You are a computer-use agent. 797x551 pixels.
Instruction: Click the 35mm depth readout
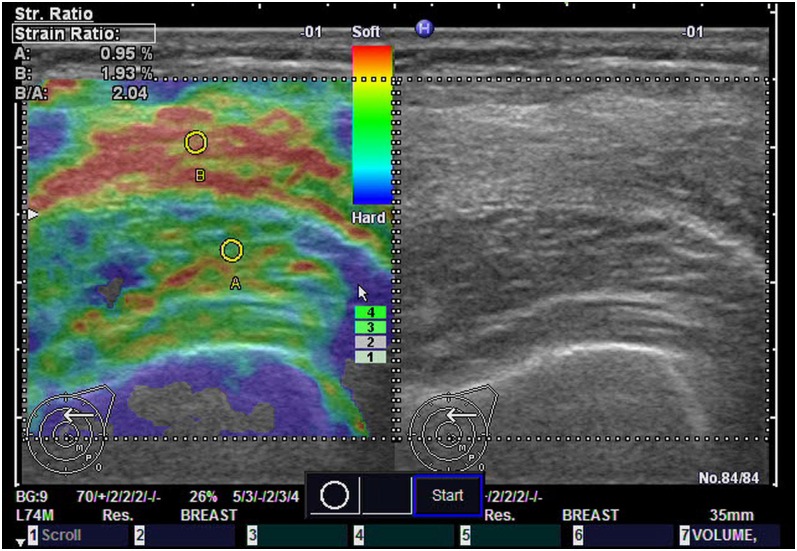(x=731, y=515)
